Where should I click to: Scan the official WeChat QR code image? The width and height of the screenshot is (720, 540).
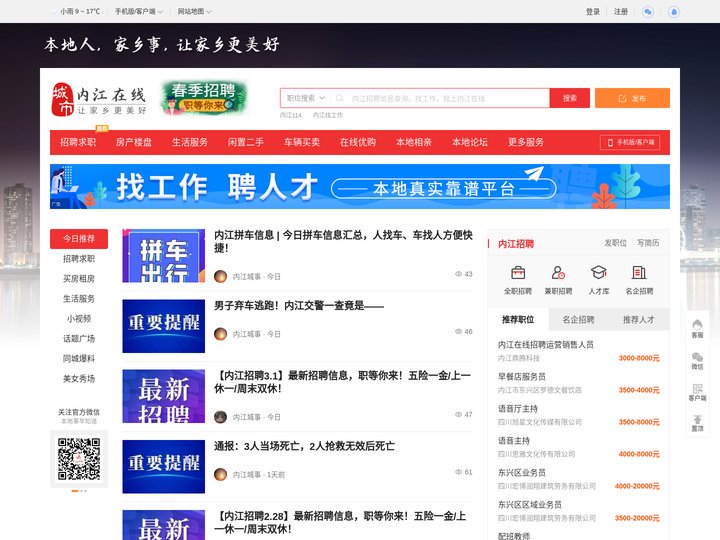click(79, 459)
